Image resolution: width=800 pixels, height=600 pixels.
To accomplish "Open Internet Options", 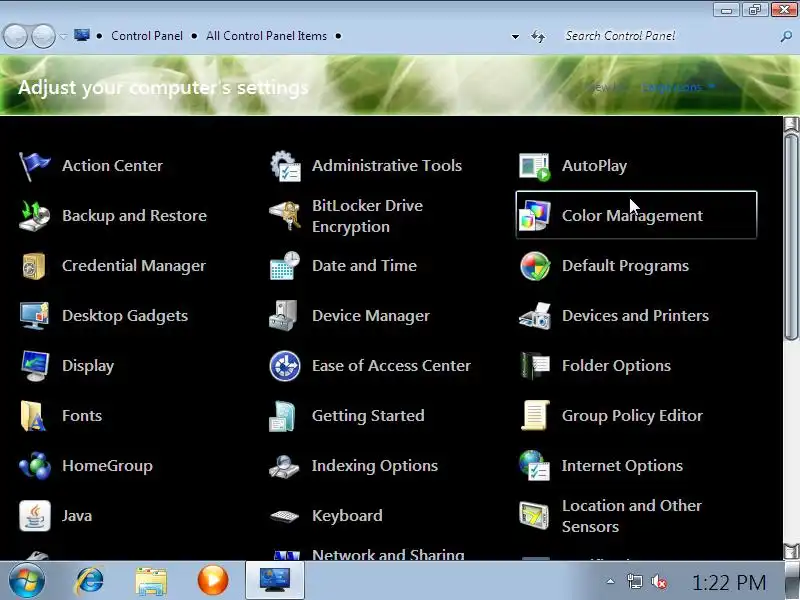I will (x=601, y=466).
